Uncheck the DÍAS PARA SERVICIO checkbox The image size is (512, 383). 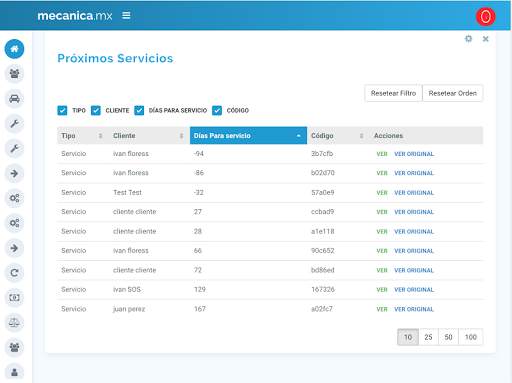click(x=139, y=110)
